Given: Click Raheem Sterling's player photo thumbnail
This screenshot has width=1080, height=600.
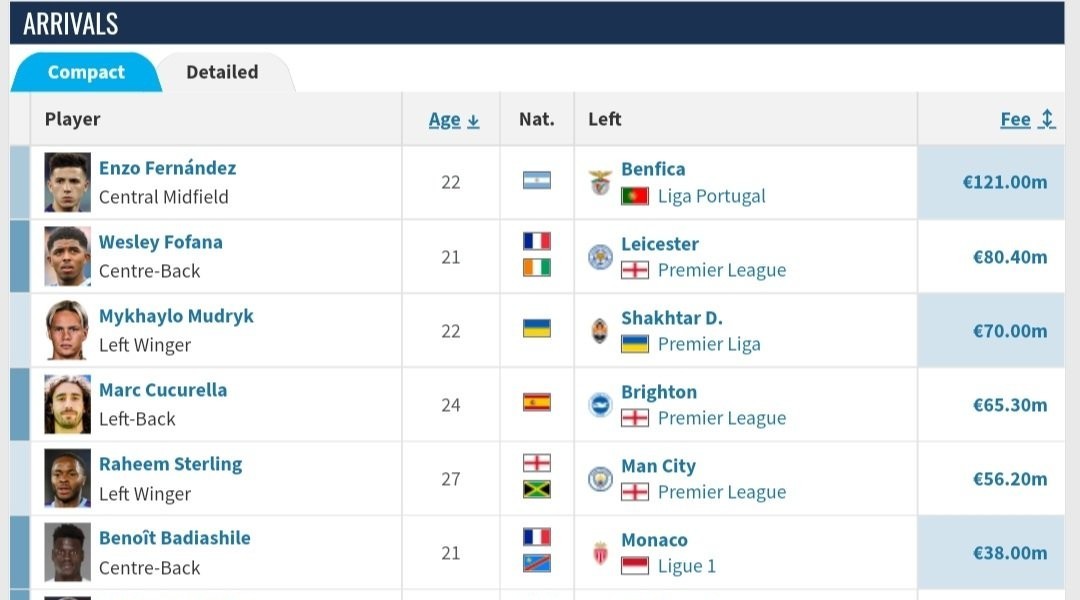Looking at the screenshot, I should click(67, 478).
